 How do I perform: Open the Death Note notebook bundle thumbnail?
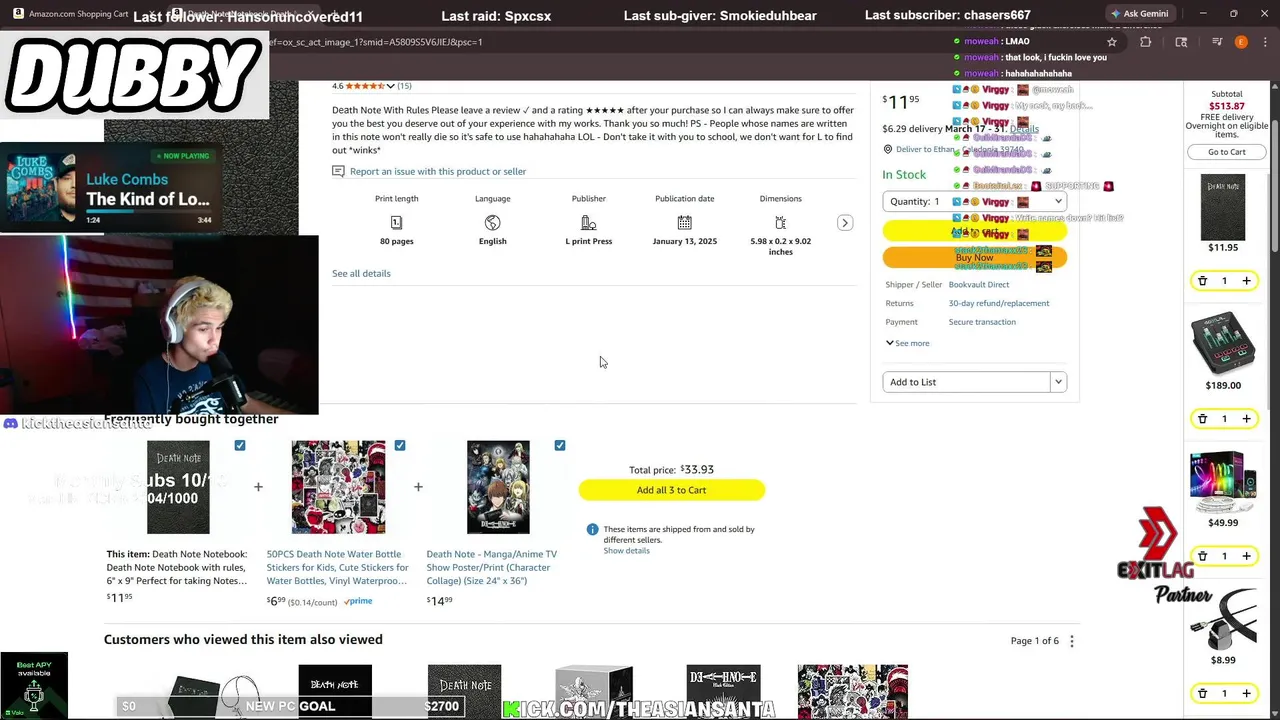click(x=178, y=487)
